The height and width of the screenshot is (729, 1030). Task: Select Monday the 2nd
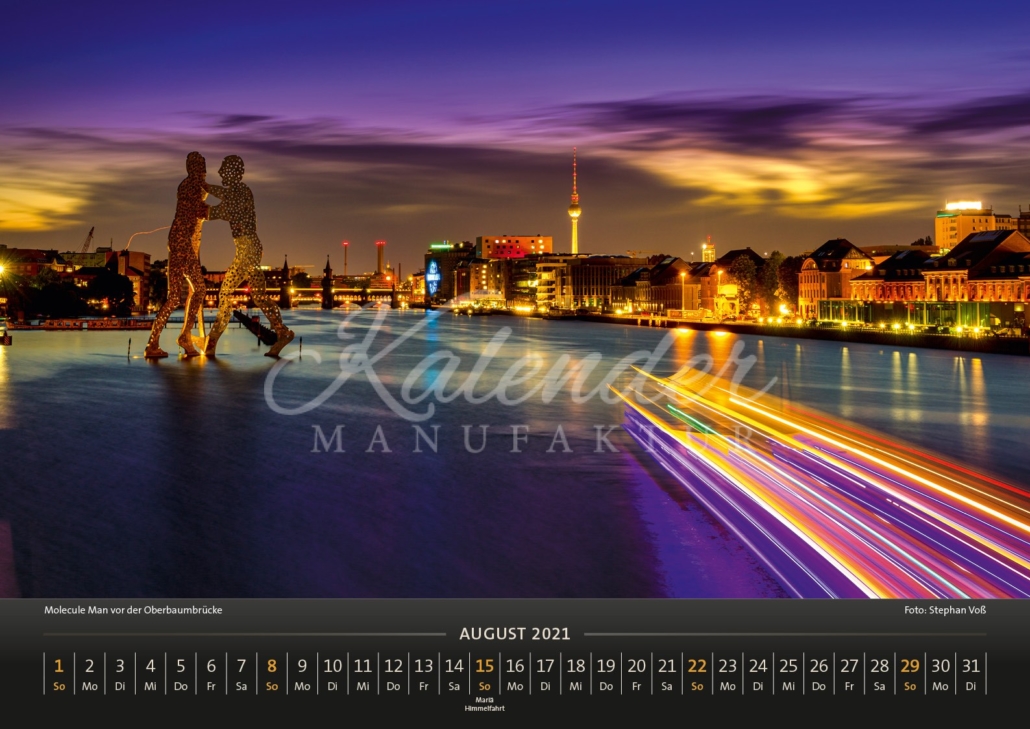pyautogui.click(x=89, y=674)
